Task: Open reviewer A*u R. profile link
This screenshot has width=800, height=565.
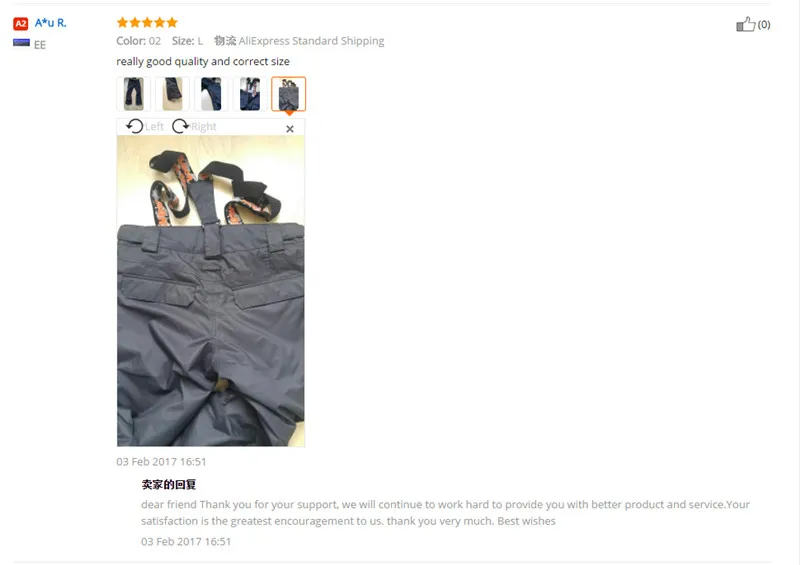Action: (51, 23)
